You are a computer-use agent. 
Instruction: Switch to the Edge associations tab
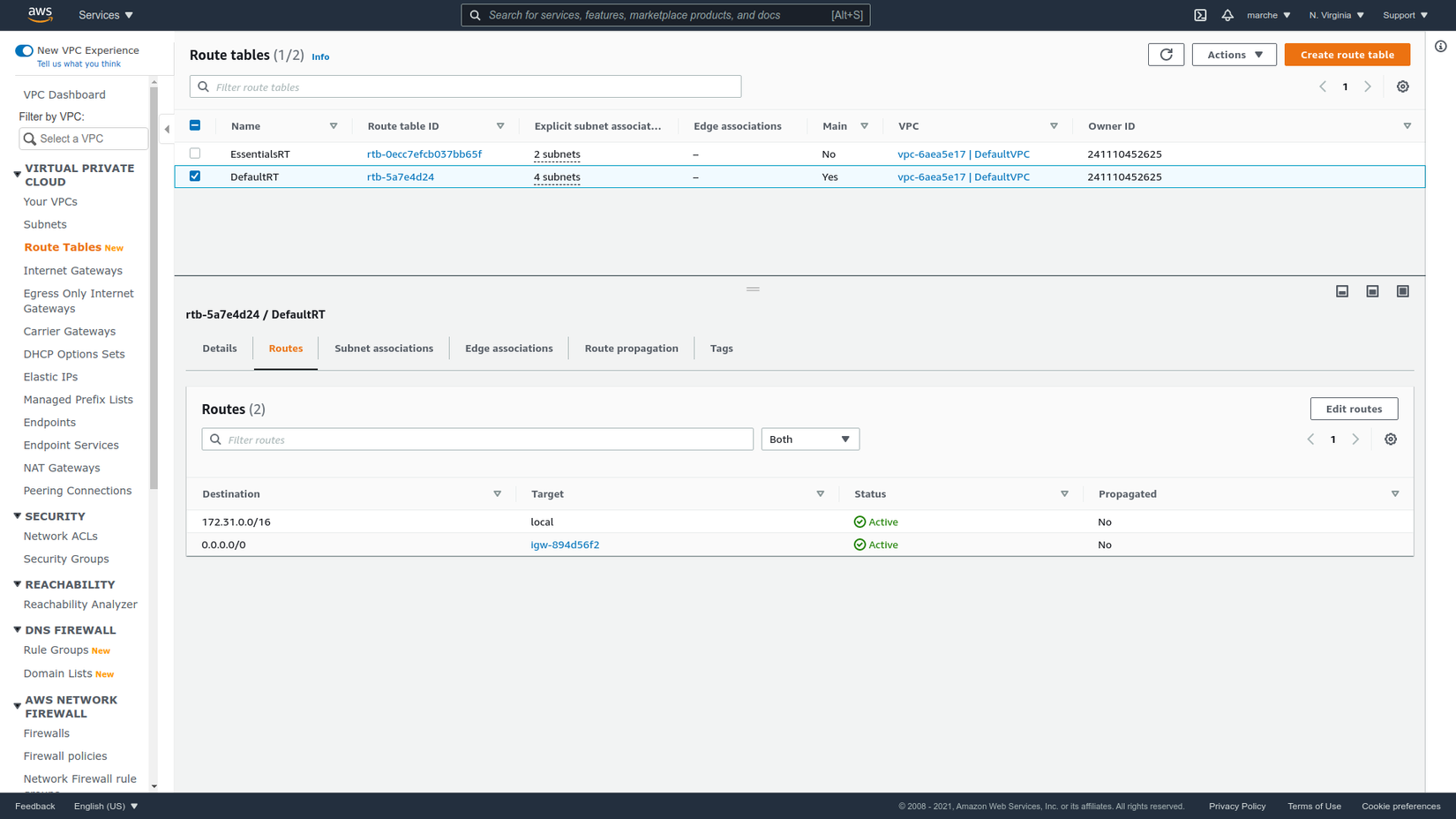[509, 349]
